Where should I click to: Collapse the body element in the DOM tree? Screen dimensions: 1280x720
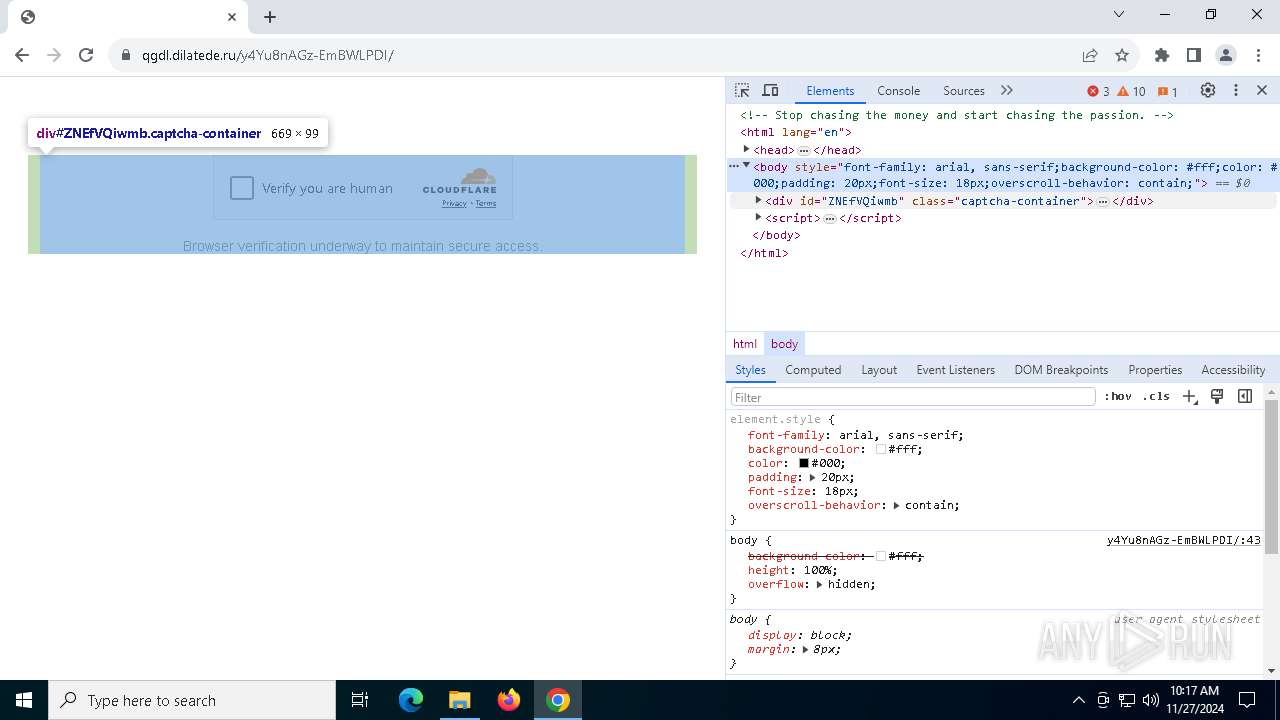(746, 166)
